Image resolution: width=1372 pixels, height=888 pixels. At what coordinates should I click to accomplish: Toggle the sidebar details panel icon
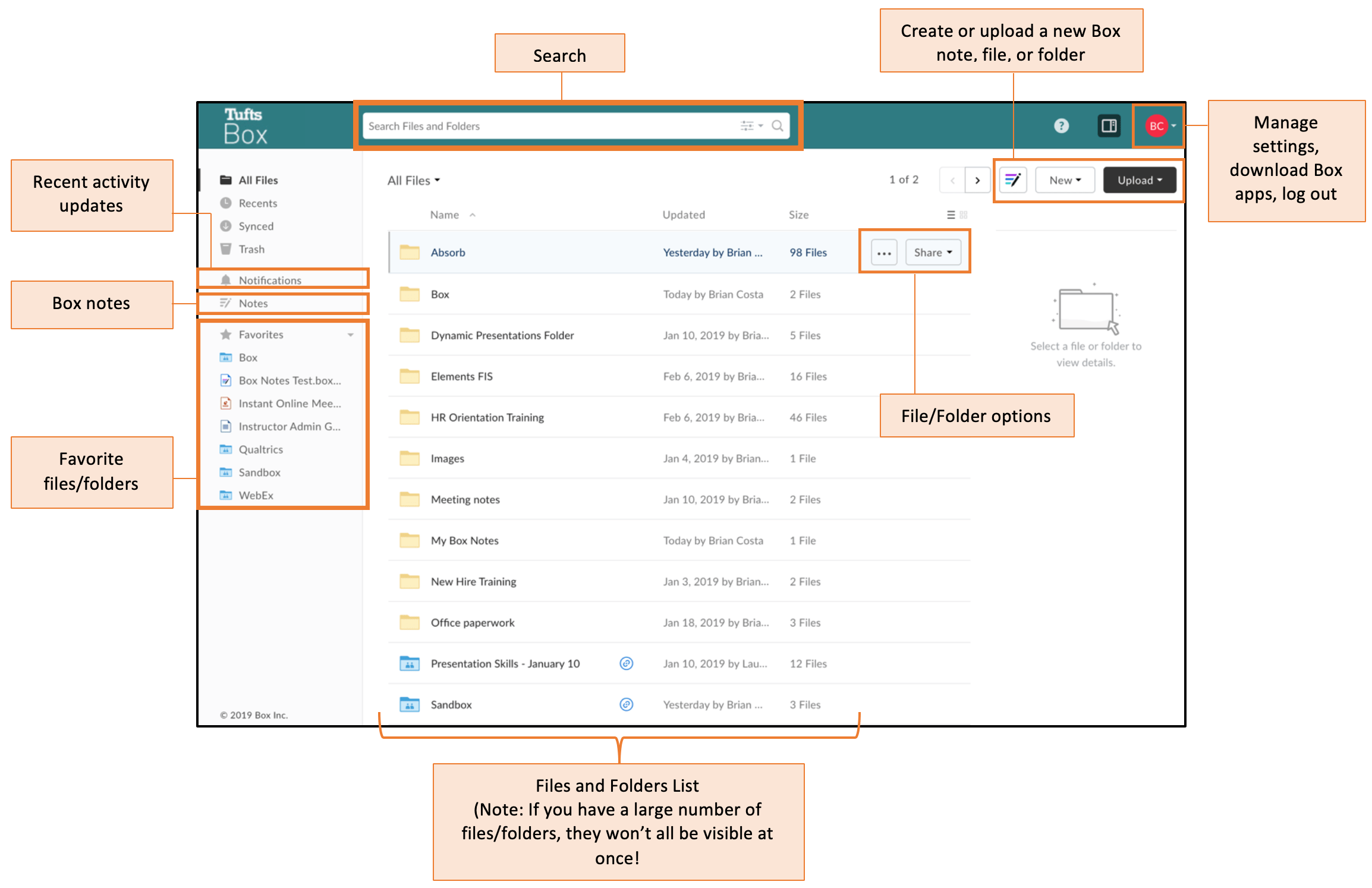point(1109,126)
